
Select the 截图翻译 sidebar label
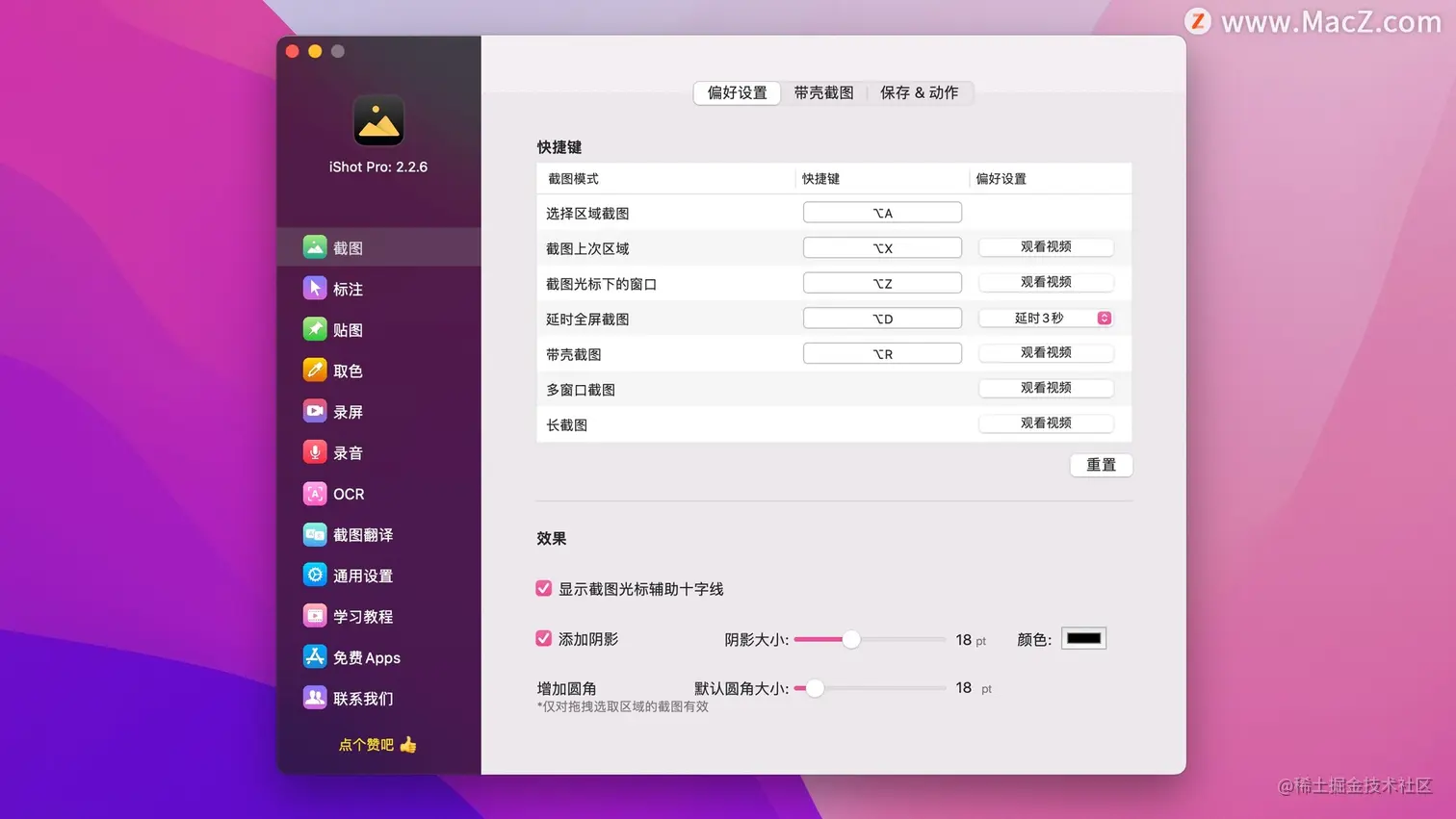click(363, 535)
